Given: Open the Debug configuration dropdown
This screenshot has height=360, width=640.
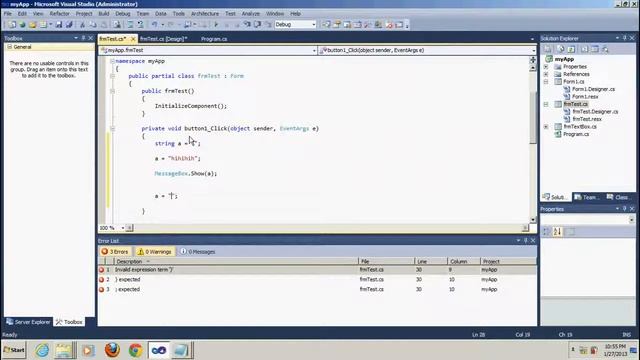Looking at the screenshot, I should pos(313,24).
